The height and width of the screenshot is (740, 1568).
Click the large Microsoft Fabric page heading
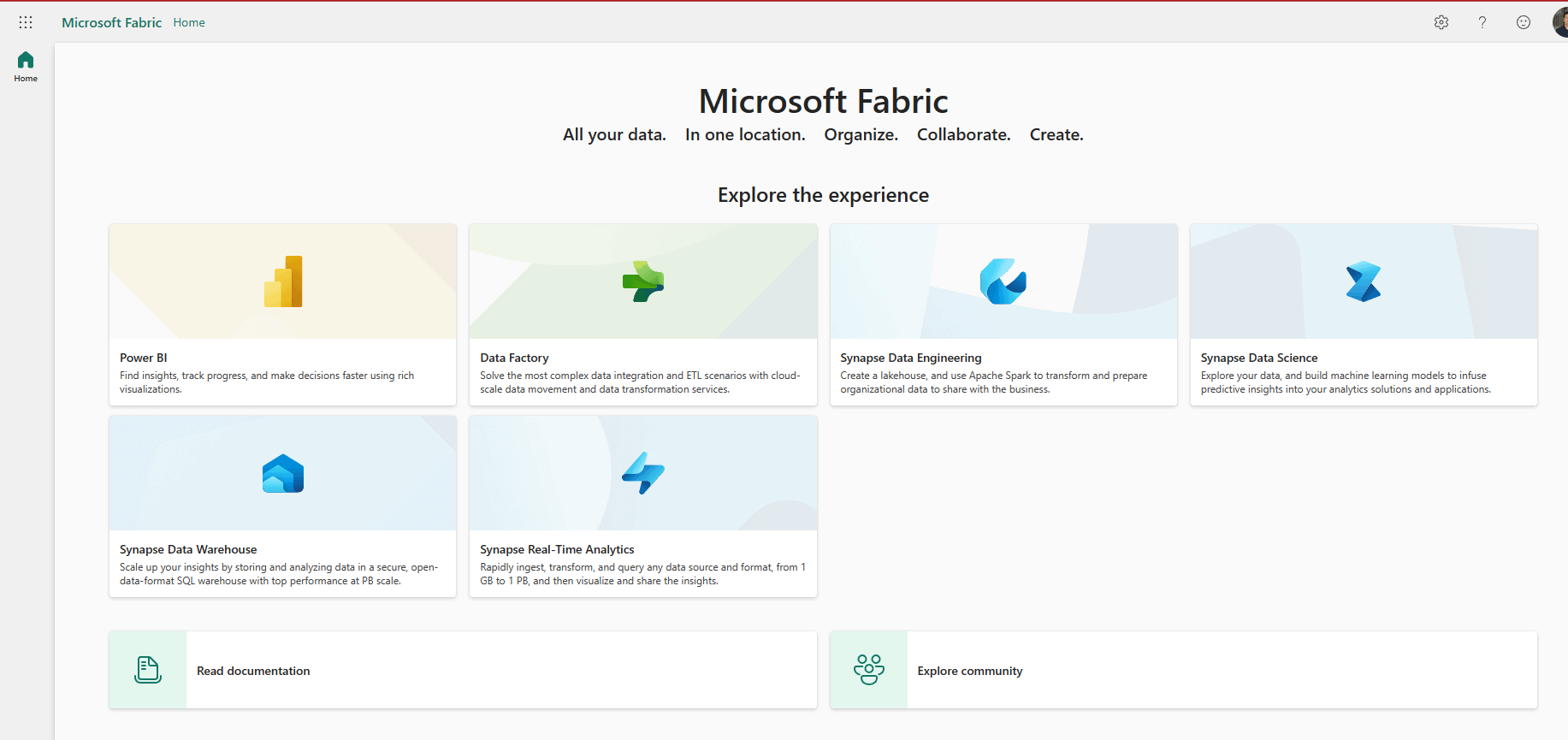coord(823,101)
